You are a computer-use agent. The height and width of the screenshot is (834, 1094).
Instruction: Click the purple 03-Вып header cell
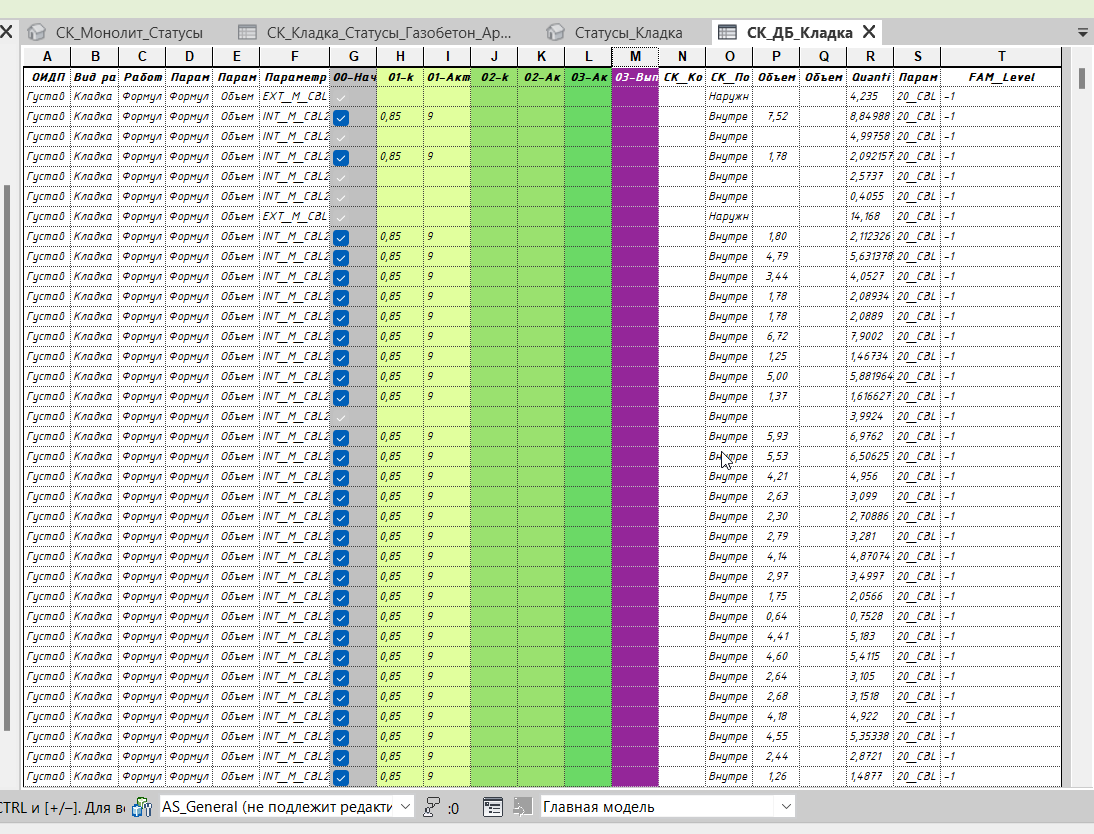click(x=635, y=77)
